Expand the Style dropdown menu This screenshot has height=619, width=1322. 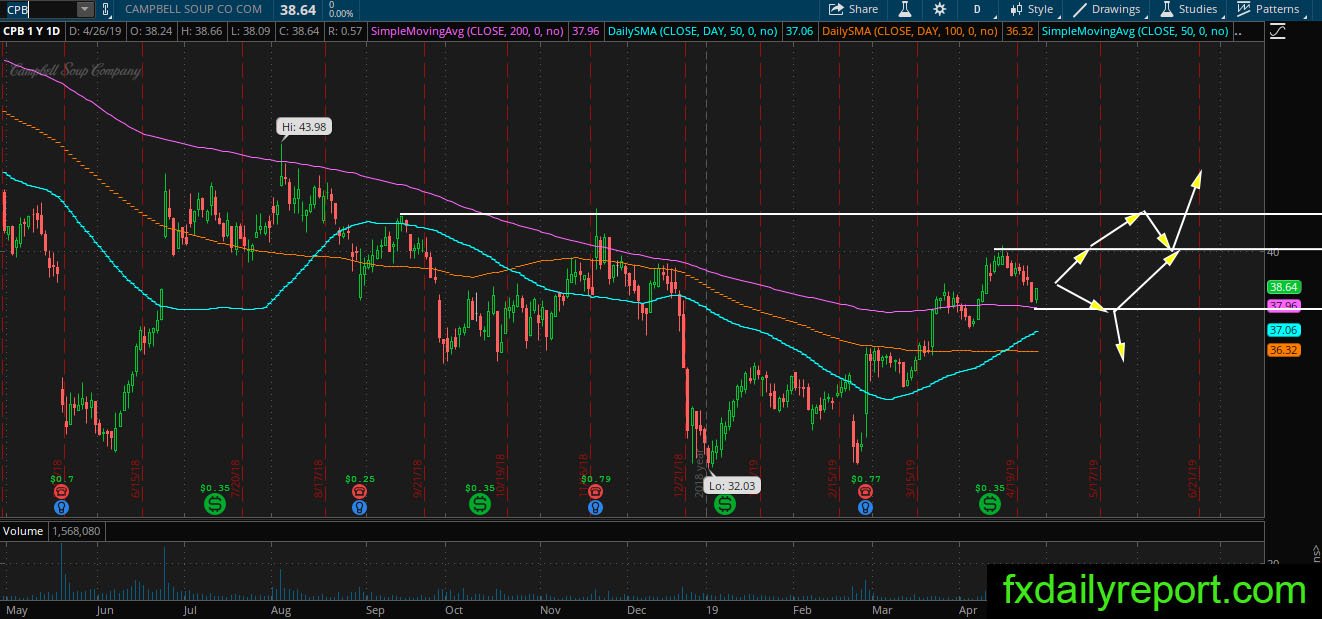(1032, 9)
